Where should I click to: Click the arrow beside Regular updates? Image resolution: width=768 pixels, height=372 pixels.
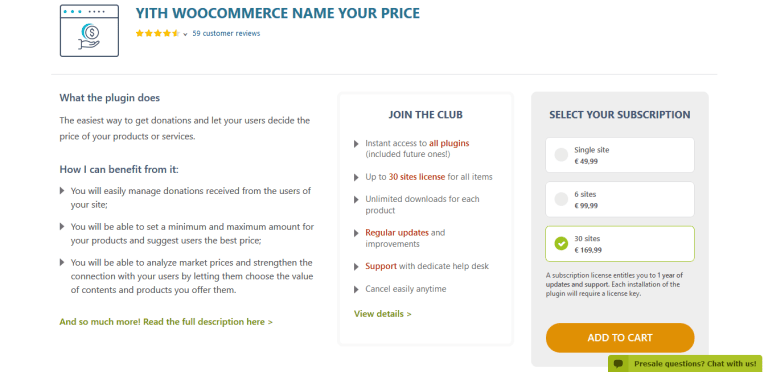356,233
